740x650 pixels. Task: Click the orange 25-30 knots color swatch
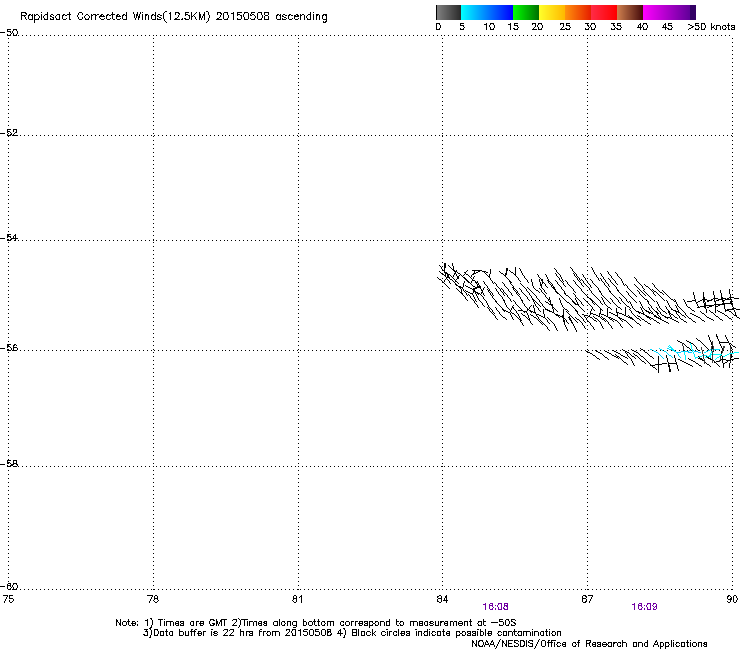tap(578, 12)
